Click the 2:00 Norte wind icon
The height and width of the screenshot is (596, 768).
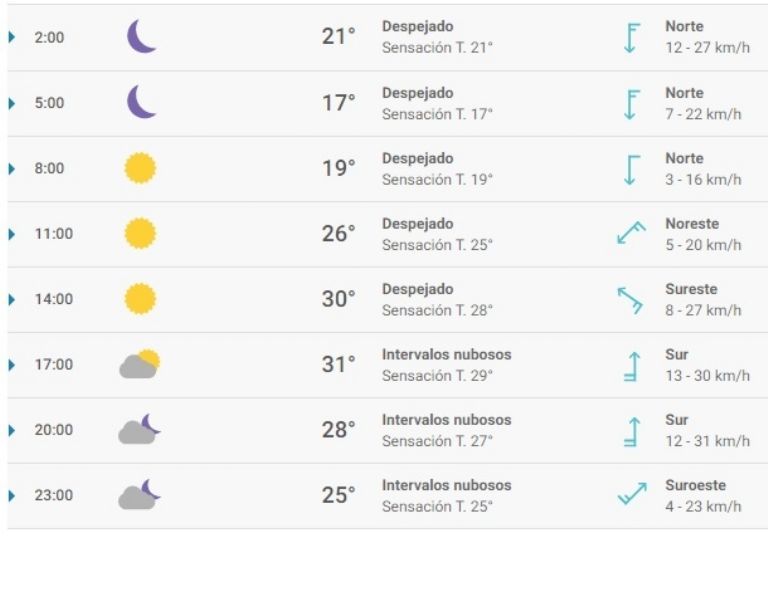pos(631,38)
